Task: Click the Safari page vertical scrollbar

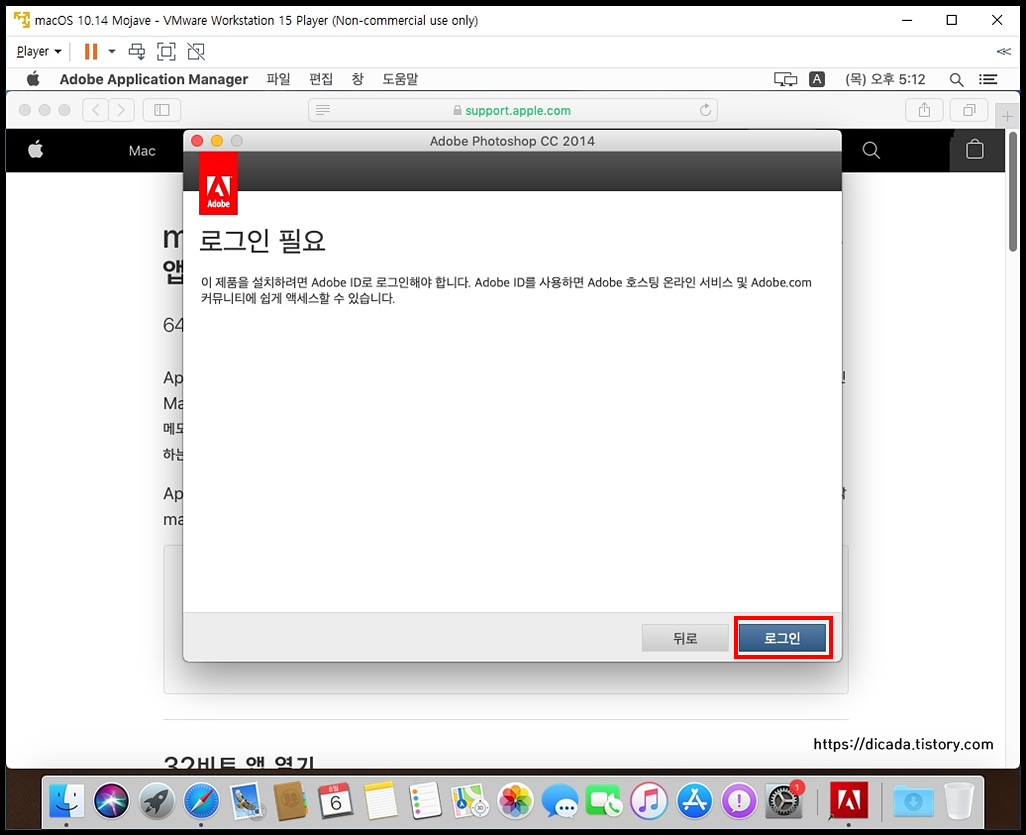Action: (x=1013, y=192)
